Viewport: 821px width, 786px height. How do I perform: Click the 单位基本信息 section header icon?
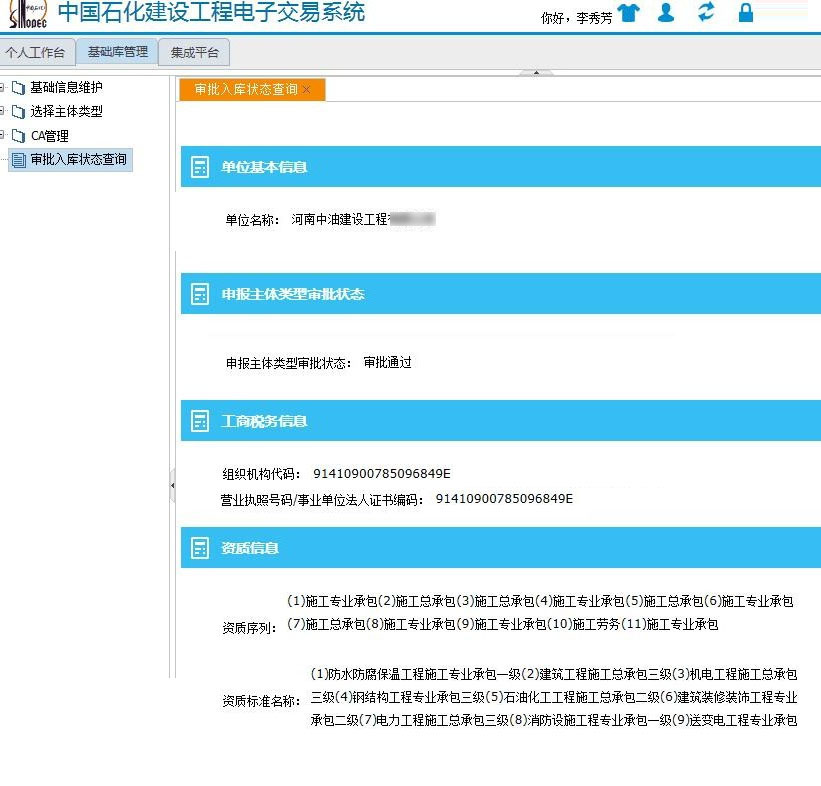(x=200, y=167)
